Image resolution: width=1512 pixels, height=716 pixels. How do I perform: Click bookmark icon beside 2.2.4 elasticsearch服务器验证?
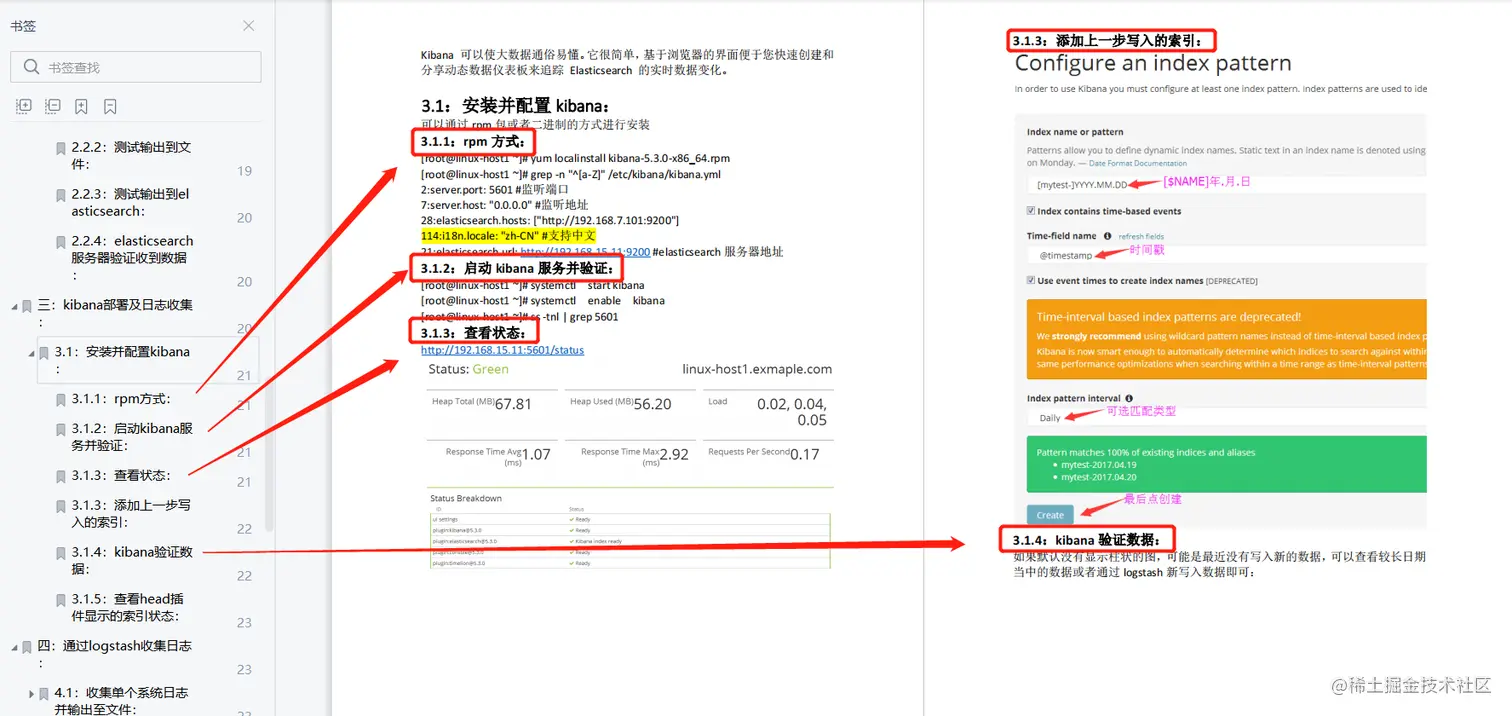pos(61,242)
